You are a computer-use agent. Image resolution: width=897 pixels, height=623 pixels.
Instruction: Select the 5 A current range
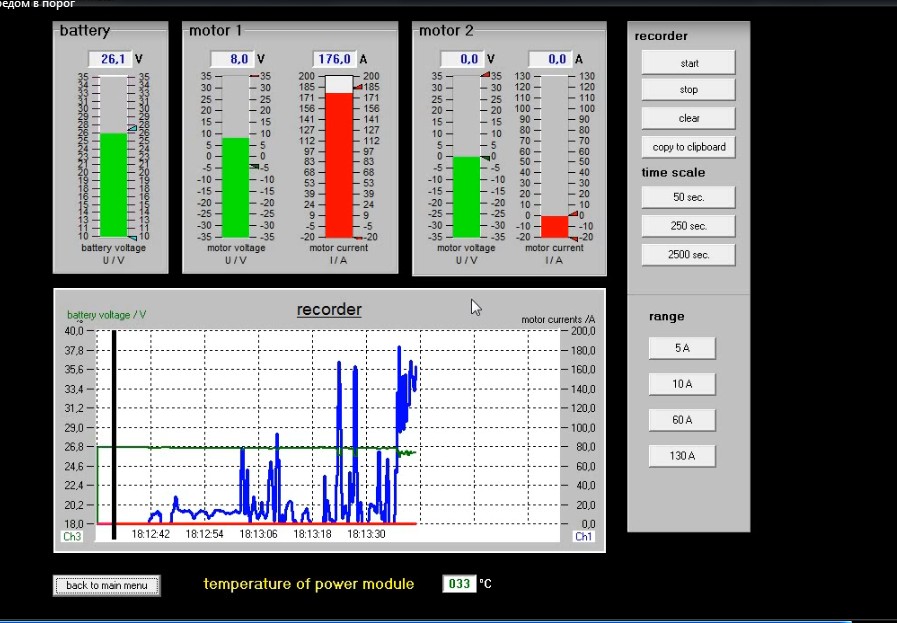(x=682, y=348)
